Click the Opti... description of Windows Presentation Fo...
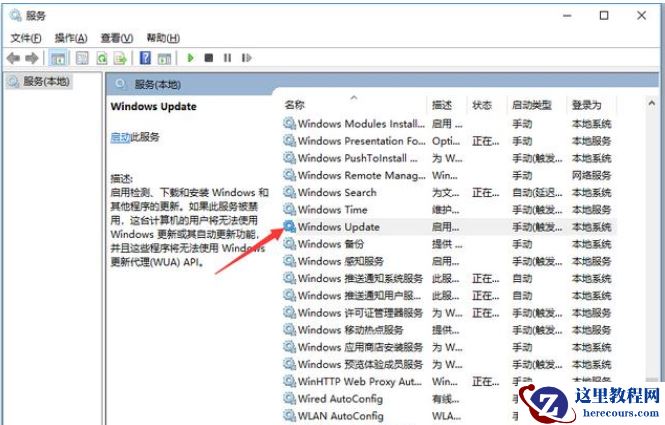Viewport: 665px width, 425px height. coord(446,140)
